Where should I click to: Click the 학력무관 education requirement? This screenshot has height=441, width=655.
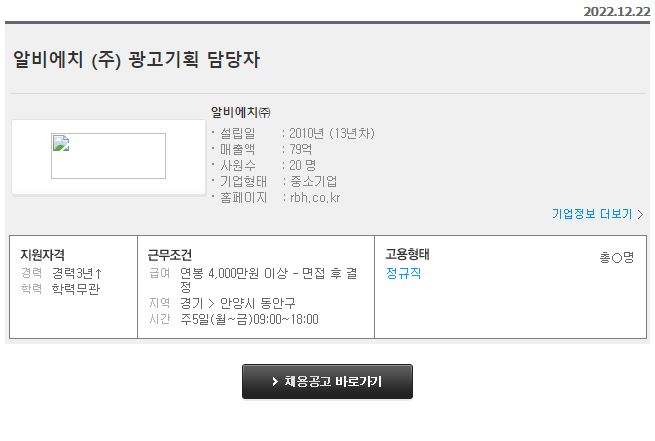coord(76,289)
